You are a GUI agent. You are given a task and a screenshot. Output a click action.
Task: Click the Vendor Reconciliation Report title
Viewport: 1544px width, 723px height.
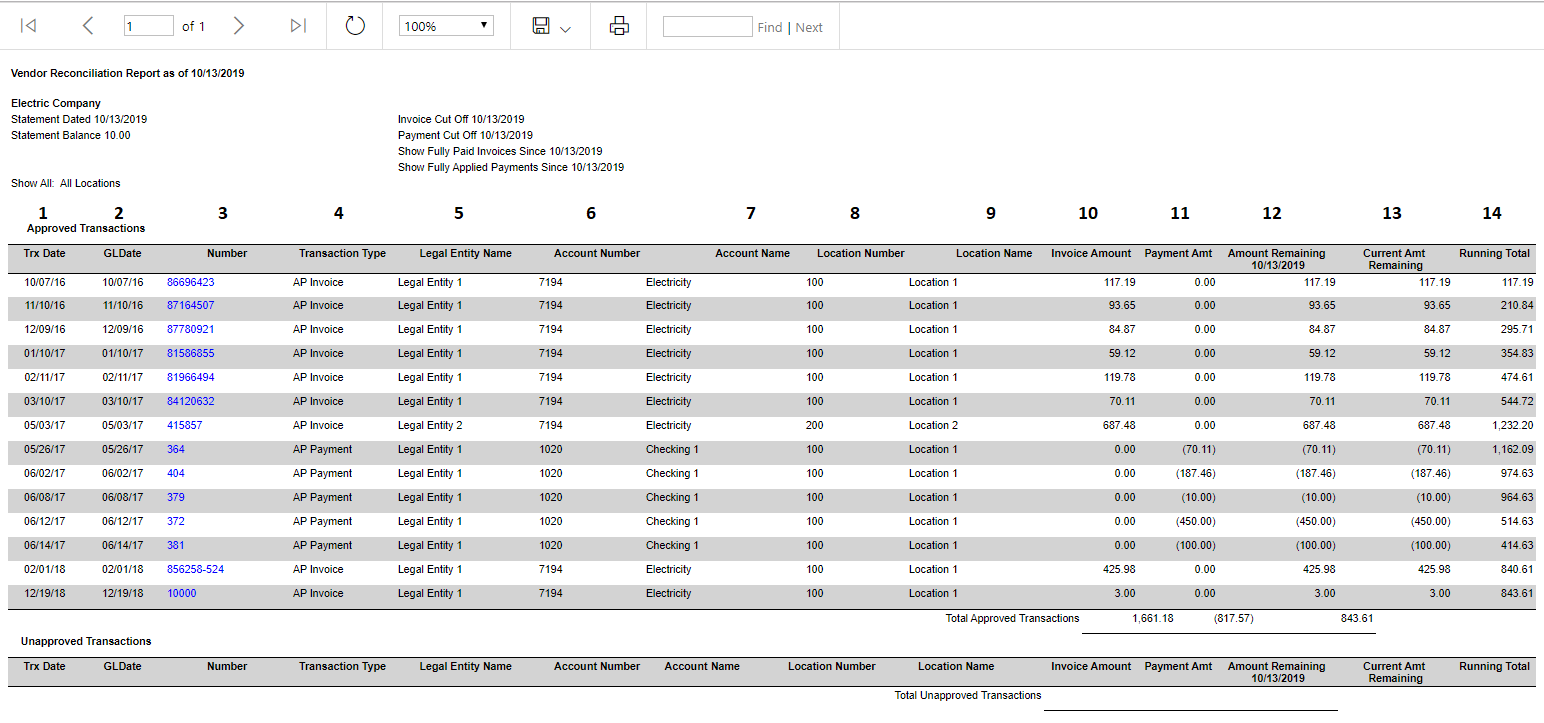click(127, 74)
